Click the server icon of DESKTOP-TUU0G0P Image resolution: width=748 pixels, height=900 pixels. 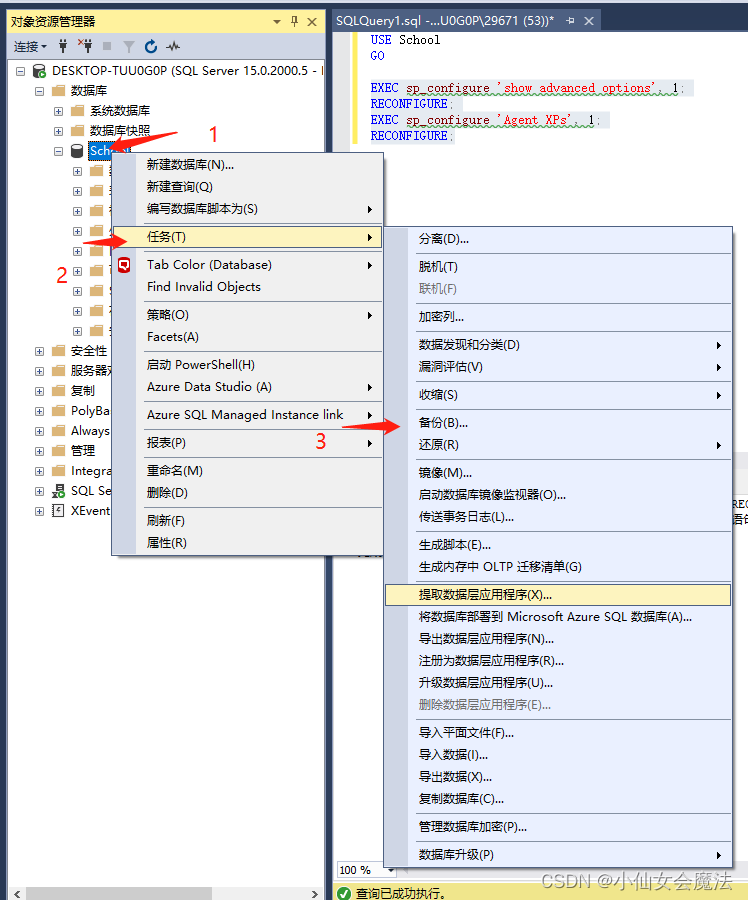tap(39, 71)
